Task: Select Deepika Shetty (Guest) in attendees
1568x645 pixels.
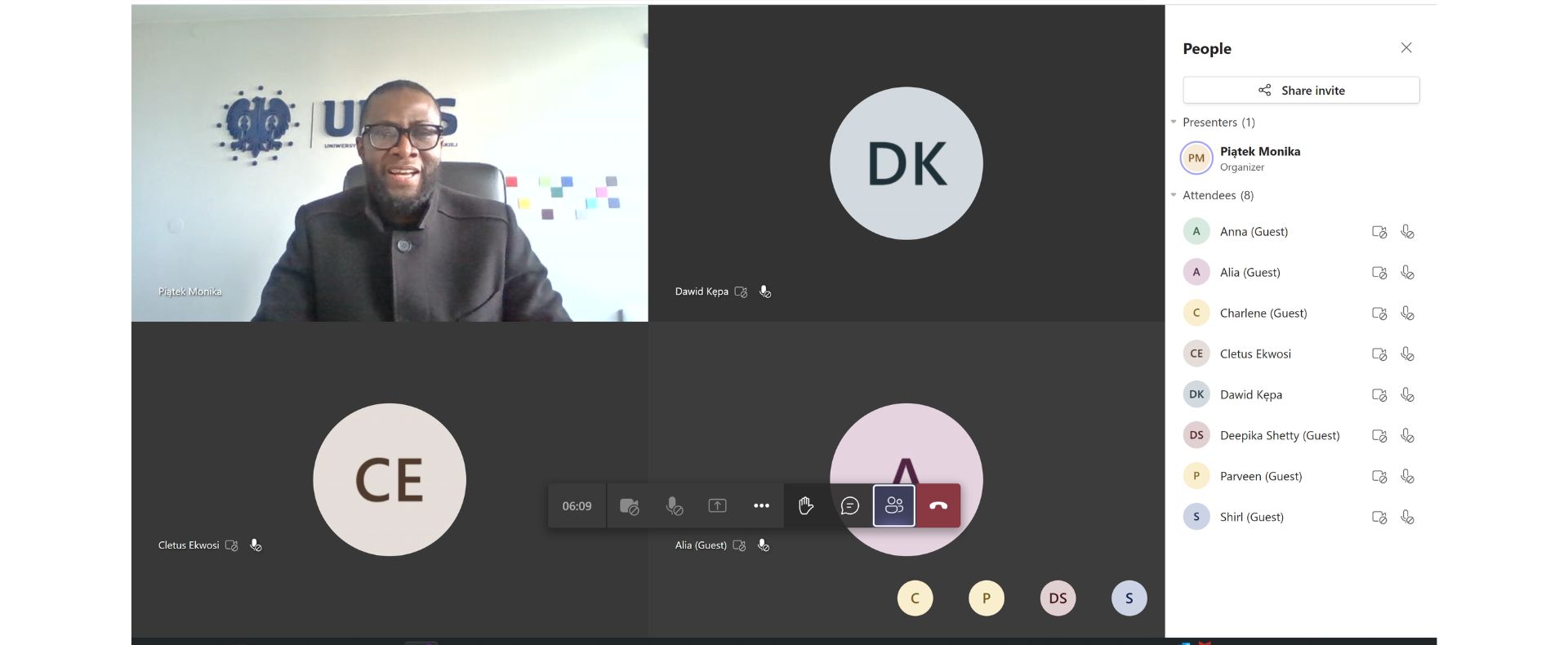Action: tap(1279, 436)
